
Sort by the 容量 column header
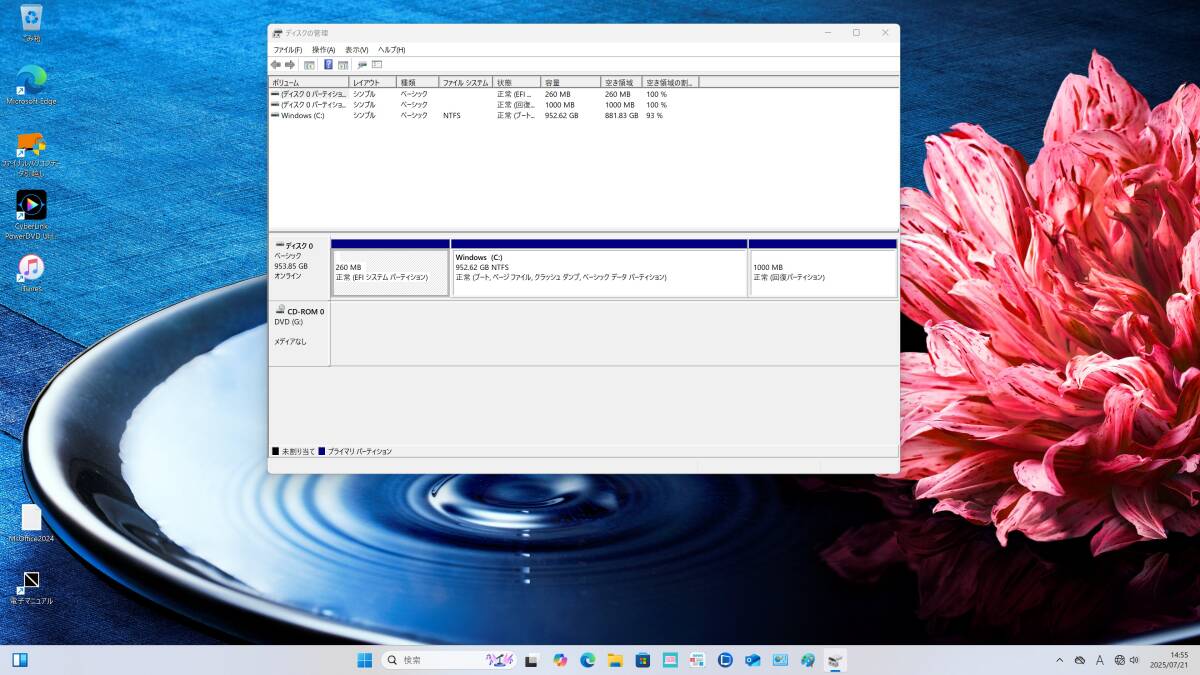coord(571,82)
